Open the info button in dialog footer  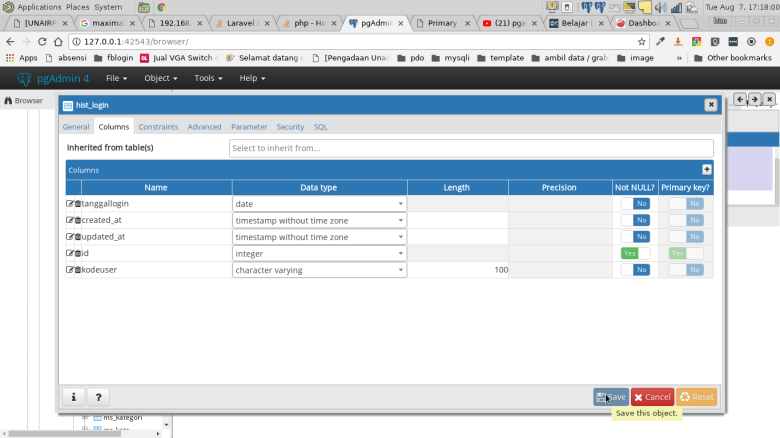click(74, 397)
